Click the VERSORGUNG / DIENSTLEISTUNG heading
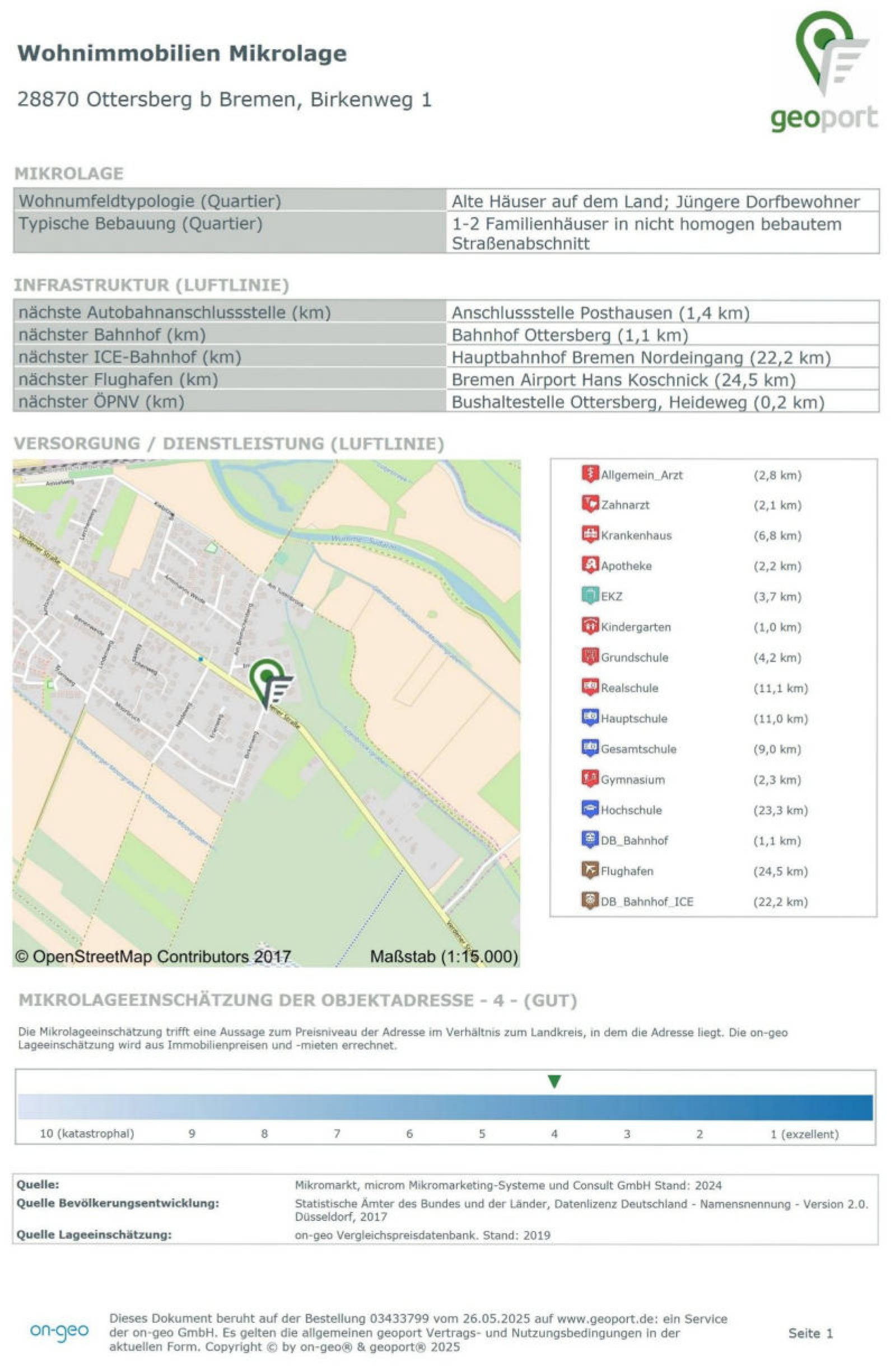 (229, 443)
